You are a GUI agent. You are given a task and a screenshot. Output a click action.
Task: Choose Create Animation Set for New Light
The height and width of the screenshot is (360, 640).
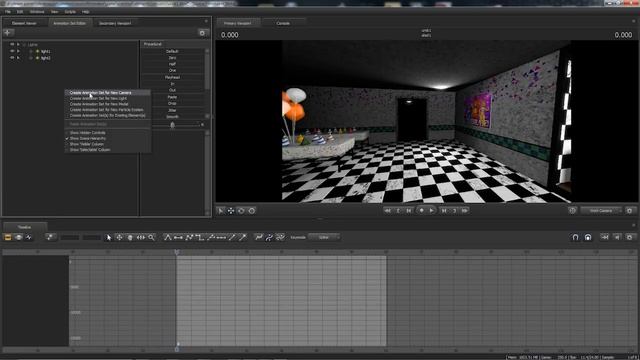point(107,98)
